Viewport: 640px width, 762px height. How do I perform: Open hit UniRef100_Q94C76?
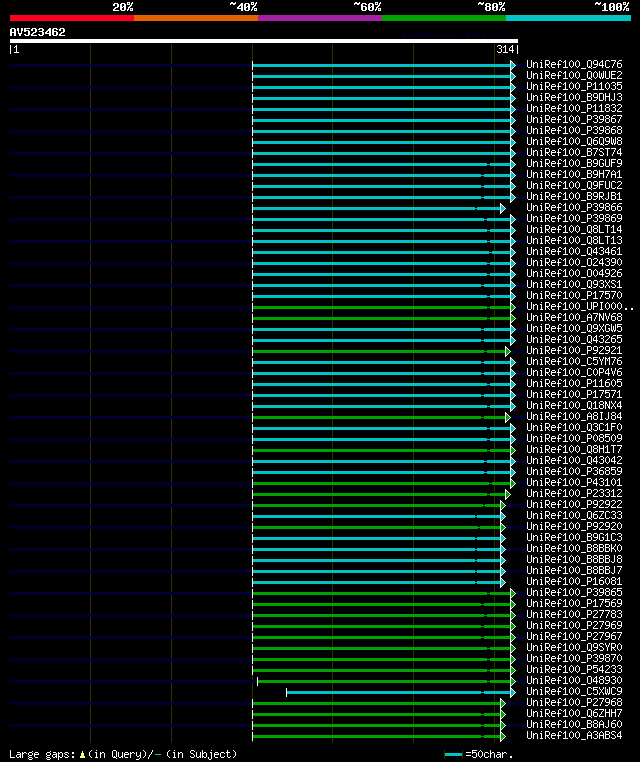(x=574, y=64)
